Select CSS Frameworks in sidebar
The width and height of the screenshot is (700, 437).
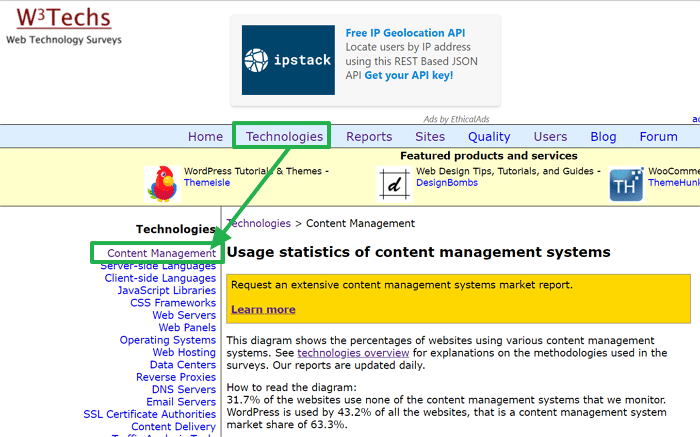(173, 303)
